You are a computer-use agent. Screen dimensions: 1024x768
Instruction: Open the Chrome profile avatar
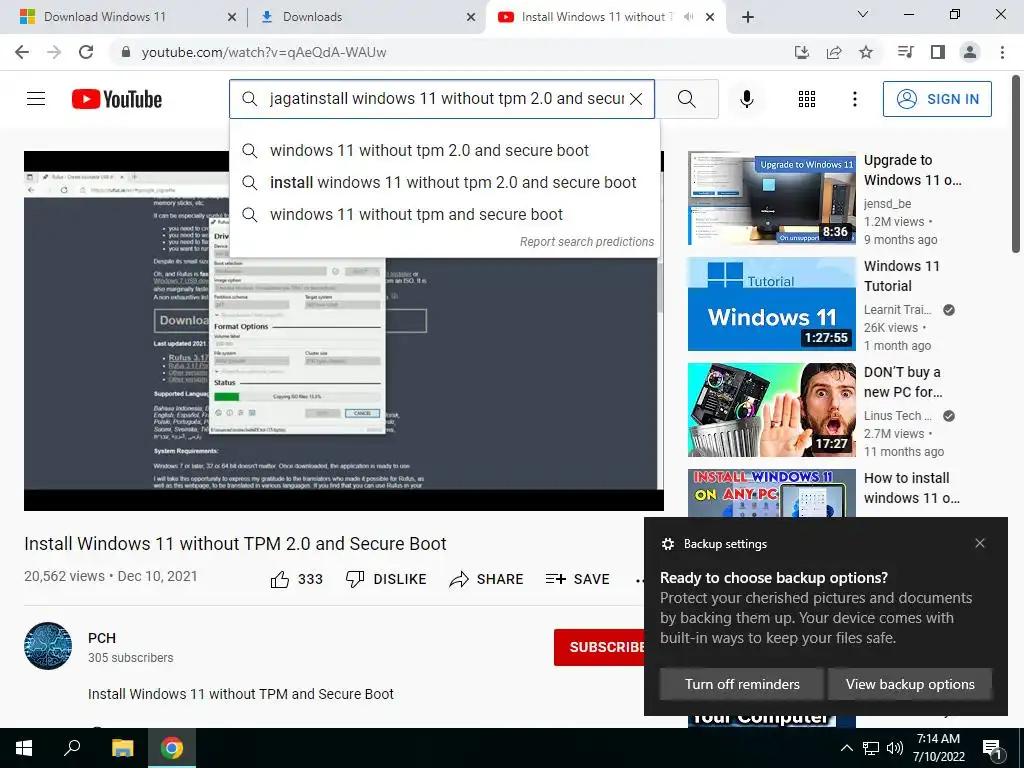click(x=970, y=52)
